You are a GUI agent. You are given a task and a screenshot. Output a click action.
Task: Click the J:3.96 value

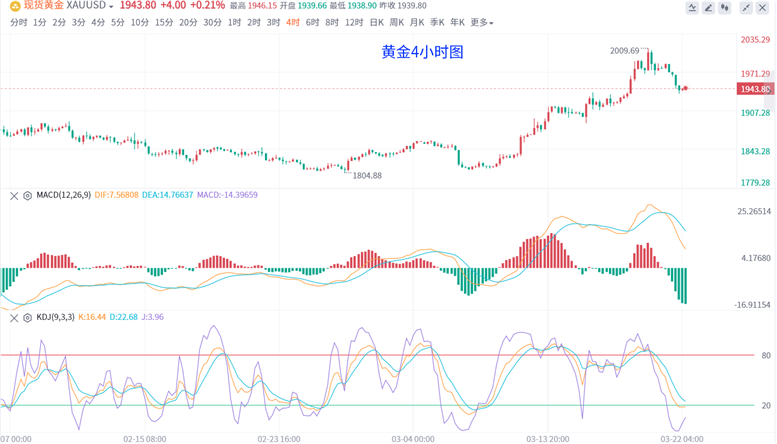(x=153, y=317)
